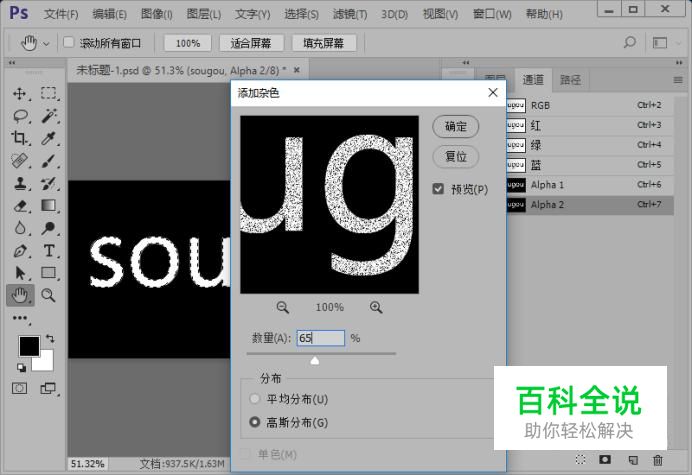Screen dimensions: 692x475
Task: Zoom out the noise dialog preview
Action: click(x=282, y=307)
